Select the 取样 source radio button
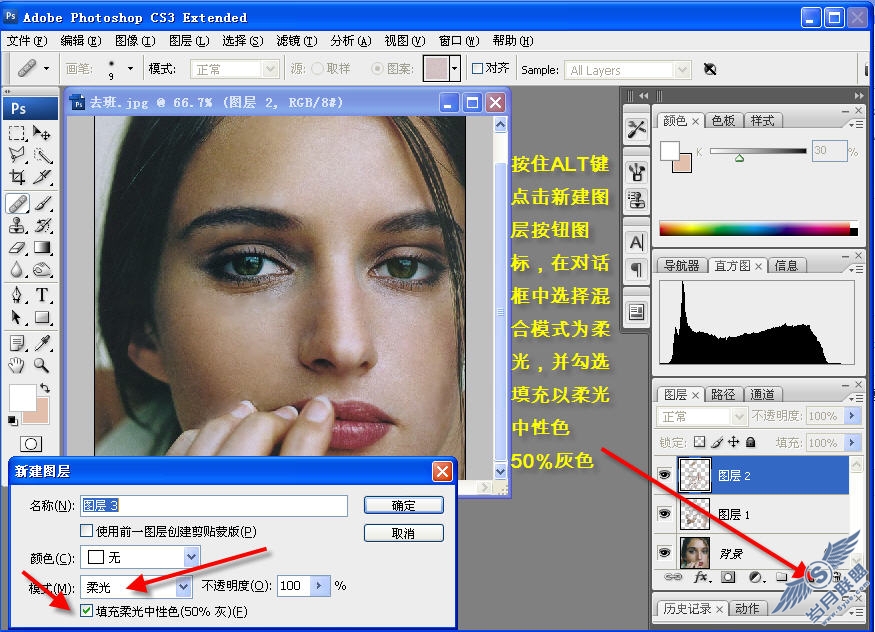 point(318,69)
